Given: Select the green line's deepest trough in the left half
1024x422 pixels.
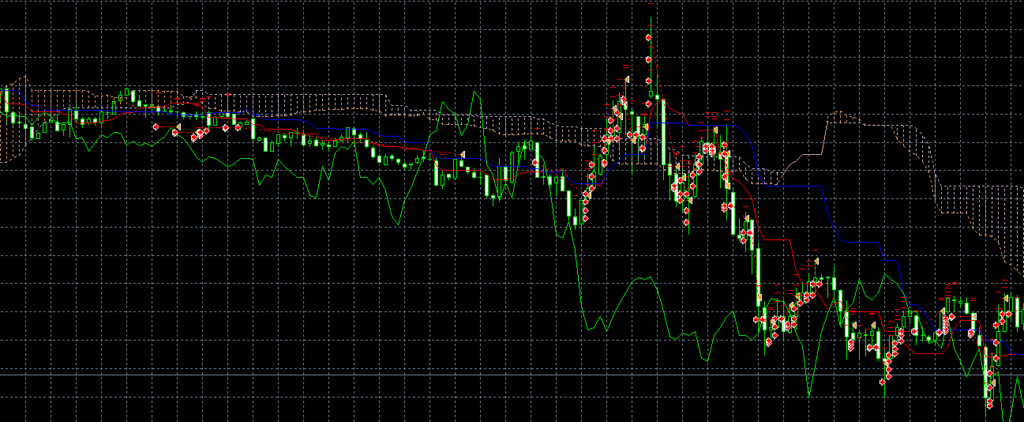Looking at the screenshot, I should [x=400, y=224].
